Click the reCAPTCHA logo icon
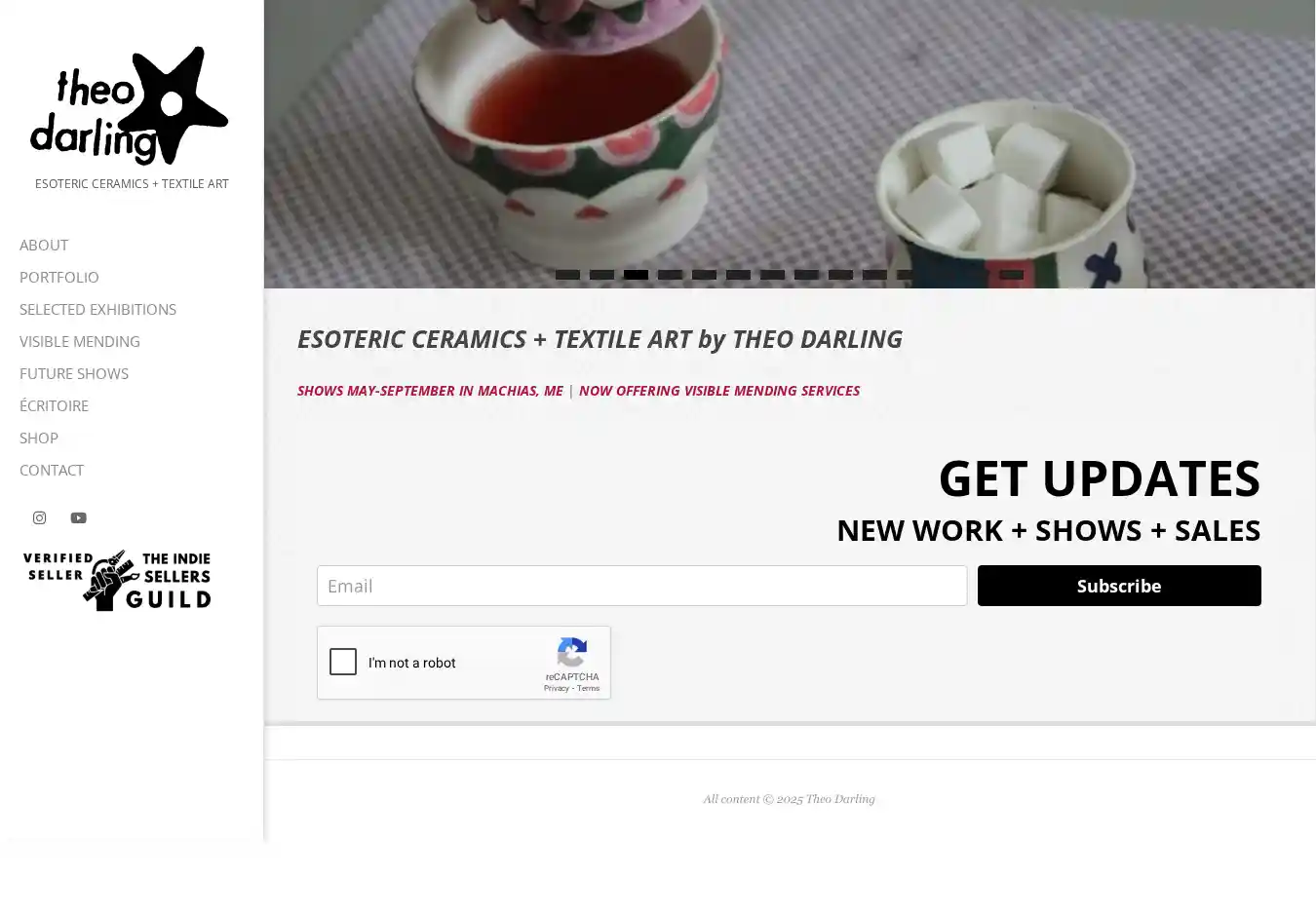The width and height of the screenshot is (1316, 916). click(x=572, y=653)
